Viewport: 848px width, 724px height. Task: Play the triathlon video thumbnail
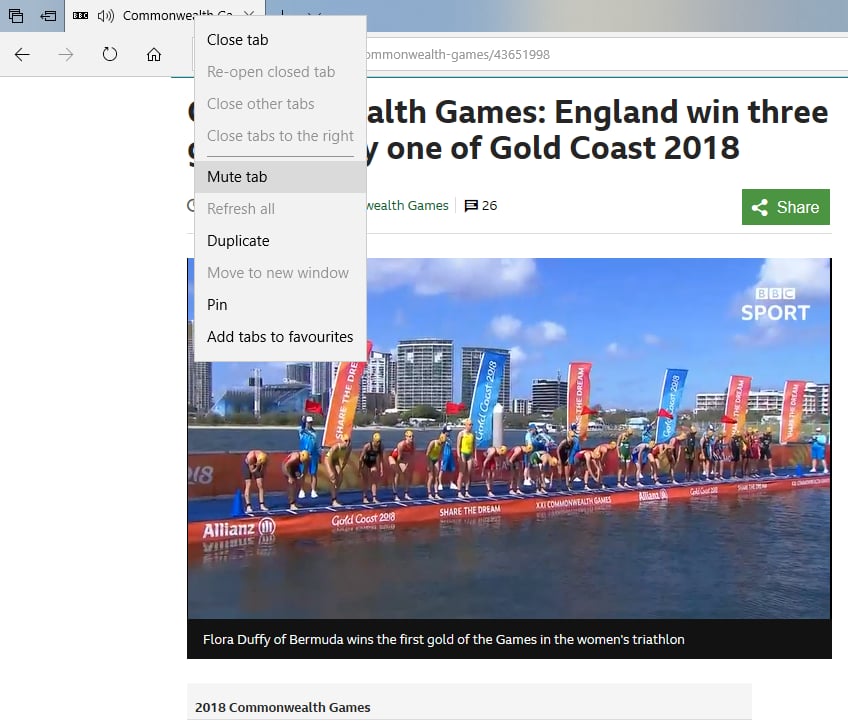509,439
